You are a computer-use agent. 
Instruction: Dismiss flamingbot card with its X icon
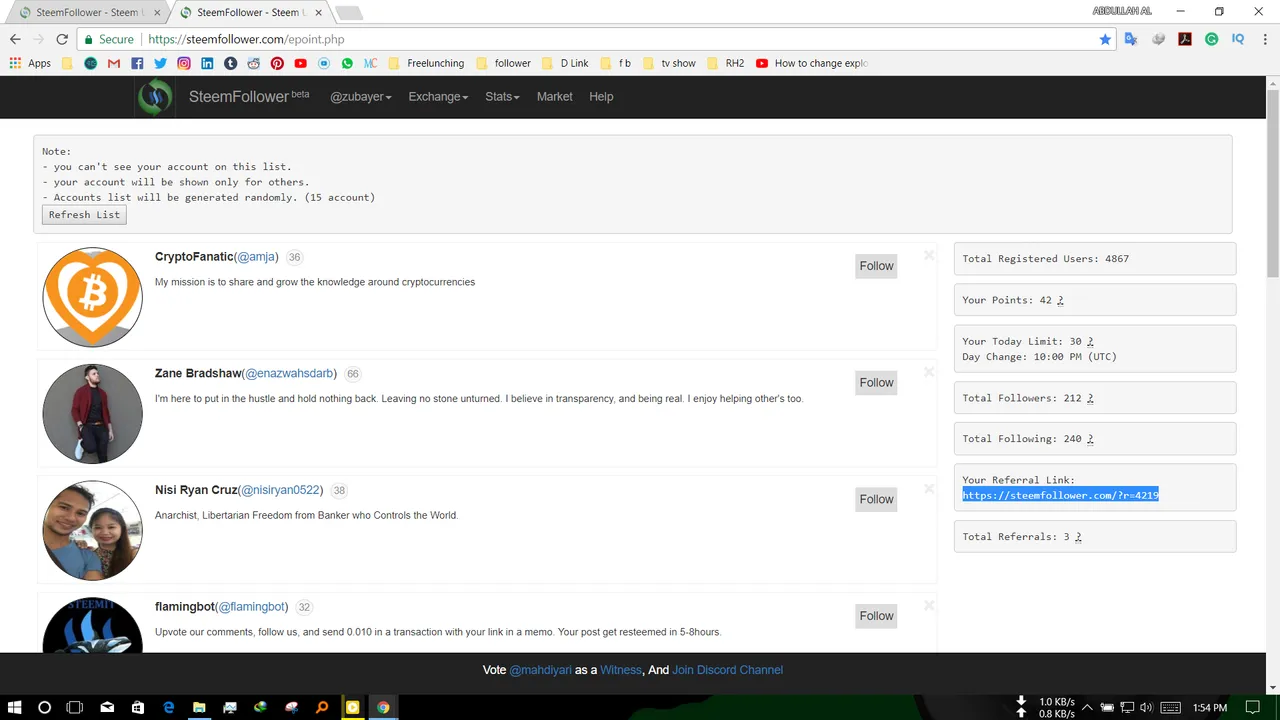[x=929, y=605]
